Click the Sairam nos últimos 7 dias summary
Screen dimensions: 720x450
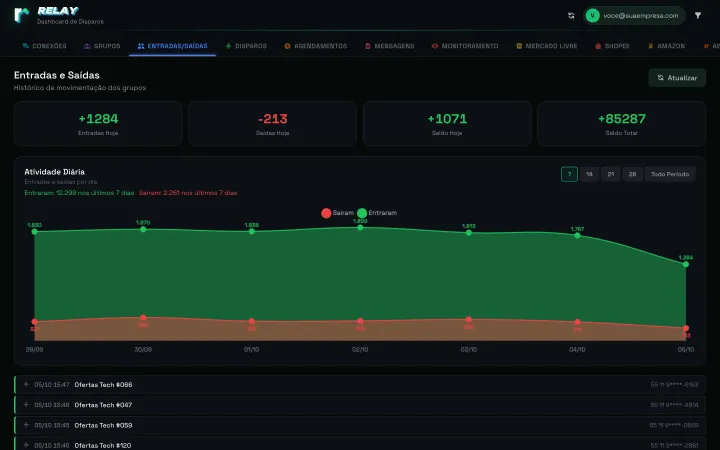coord(188,193)
